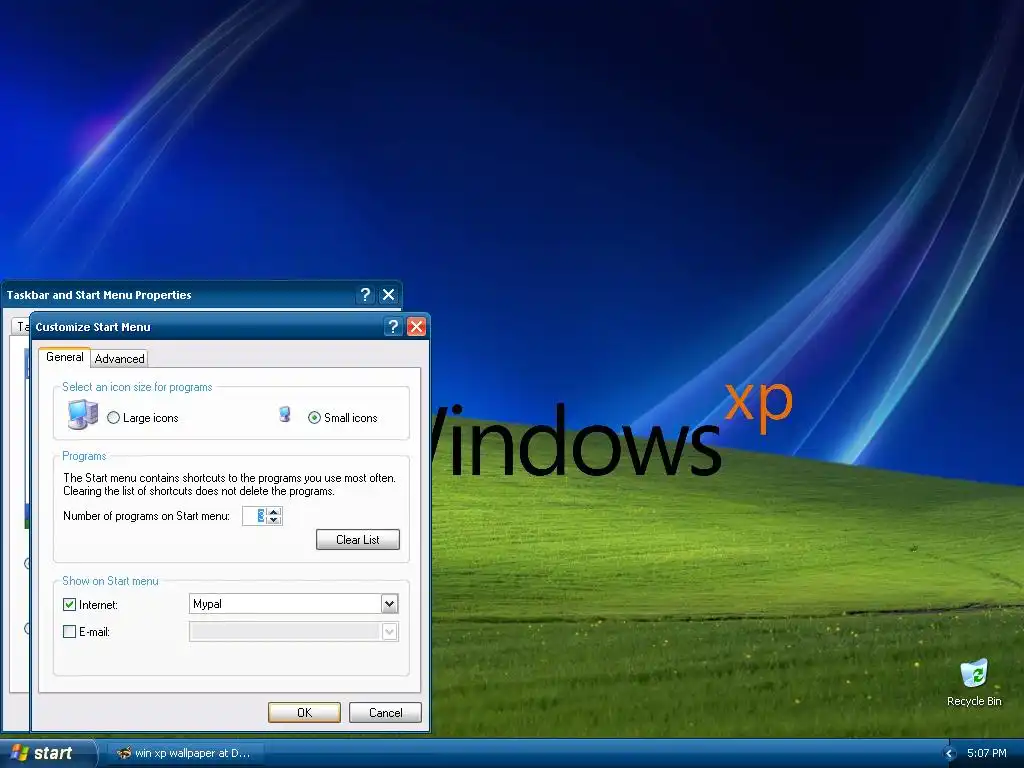The height and width of the screenshot is (768, 1024).
Task: Click the large computer icon beside Large icons
Action: (83, 415)
